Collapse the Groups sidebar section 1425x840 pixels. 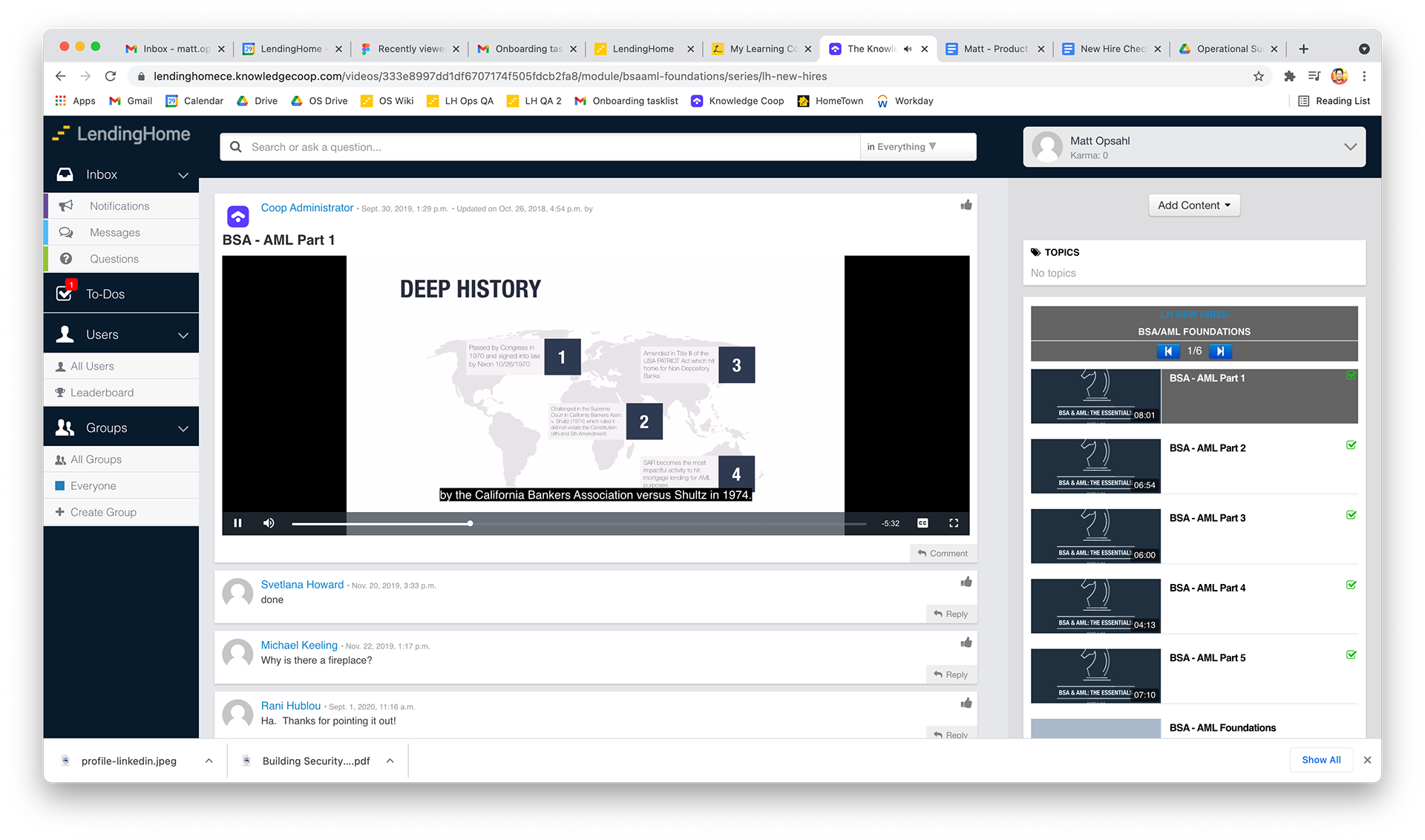[x=183, y=428]
